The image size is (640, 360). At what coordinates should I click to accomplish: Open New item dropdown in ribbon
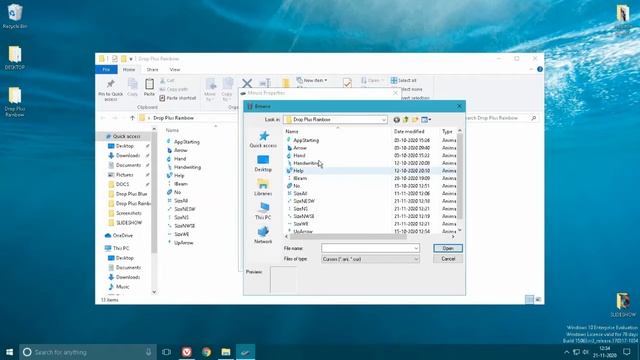tap(312, 80)
